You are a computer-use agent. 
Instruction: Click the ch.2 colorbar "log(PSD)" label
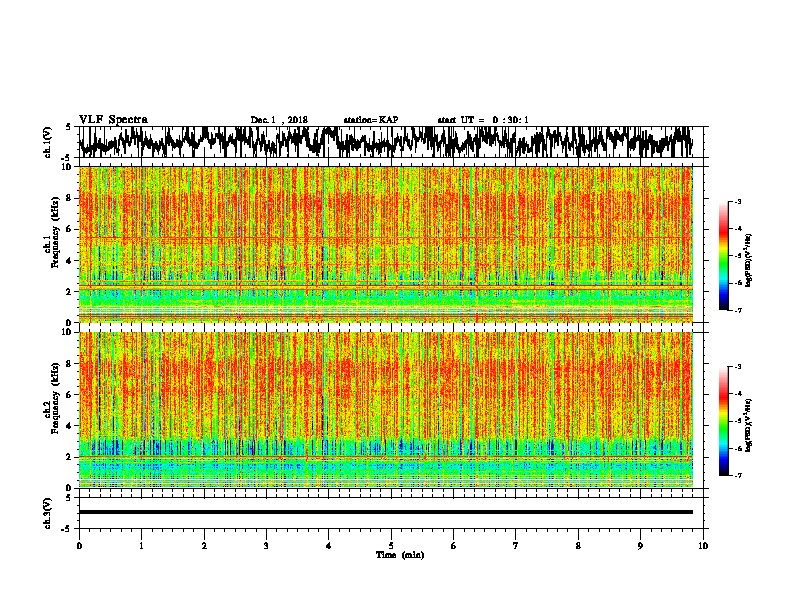[x=749, y=425]
